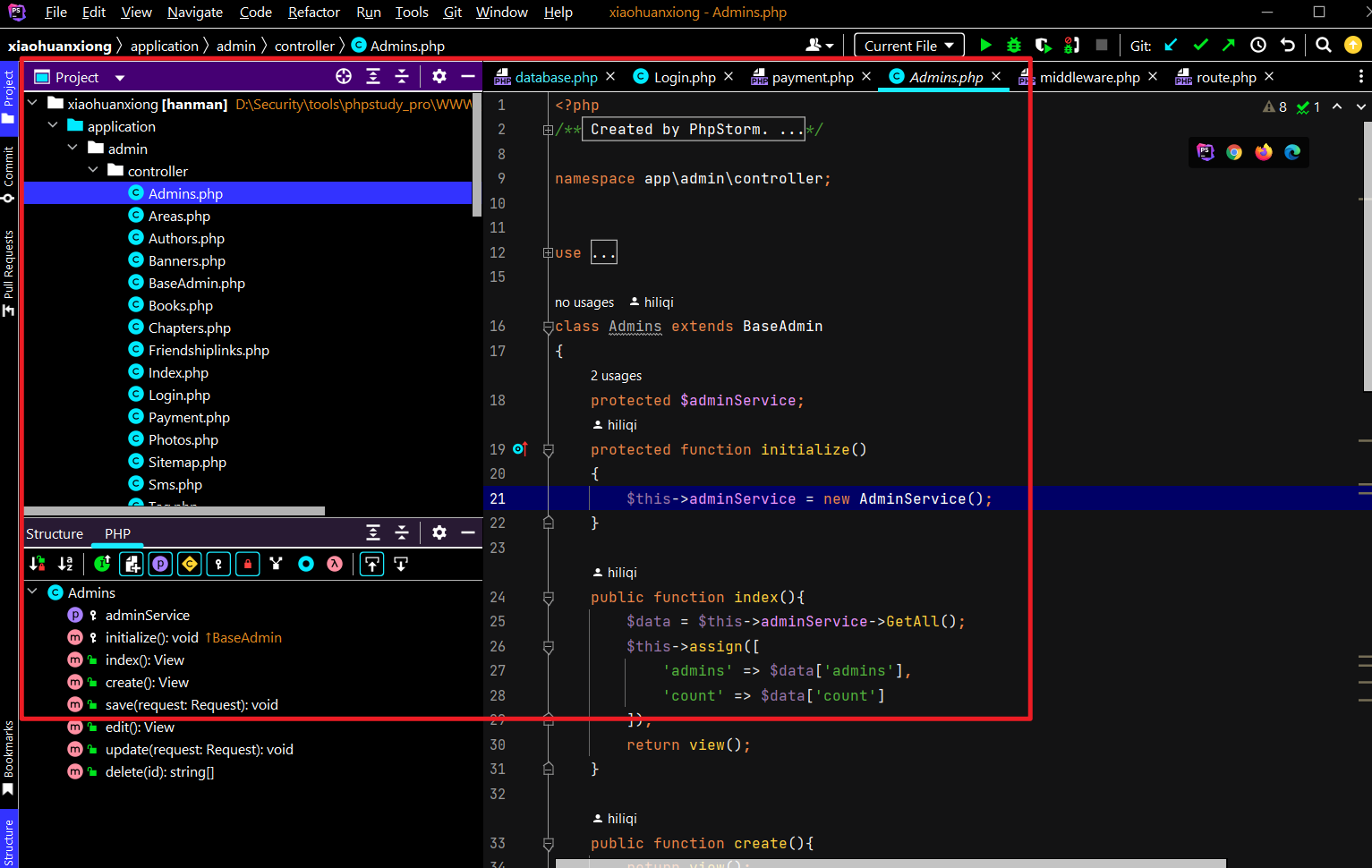Toggle sort by visibility in Structure
This screenshot has height=868, width=1372.
38,564
